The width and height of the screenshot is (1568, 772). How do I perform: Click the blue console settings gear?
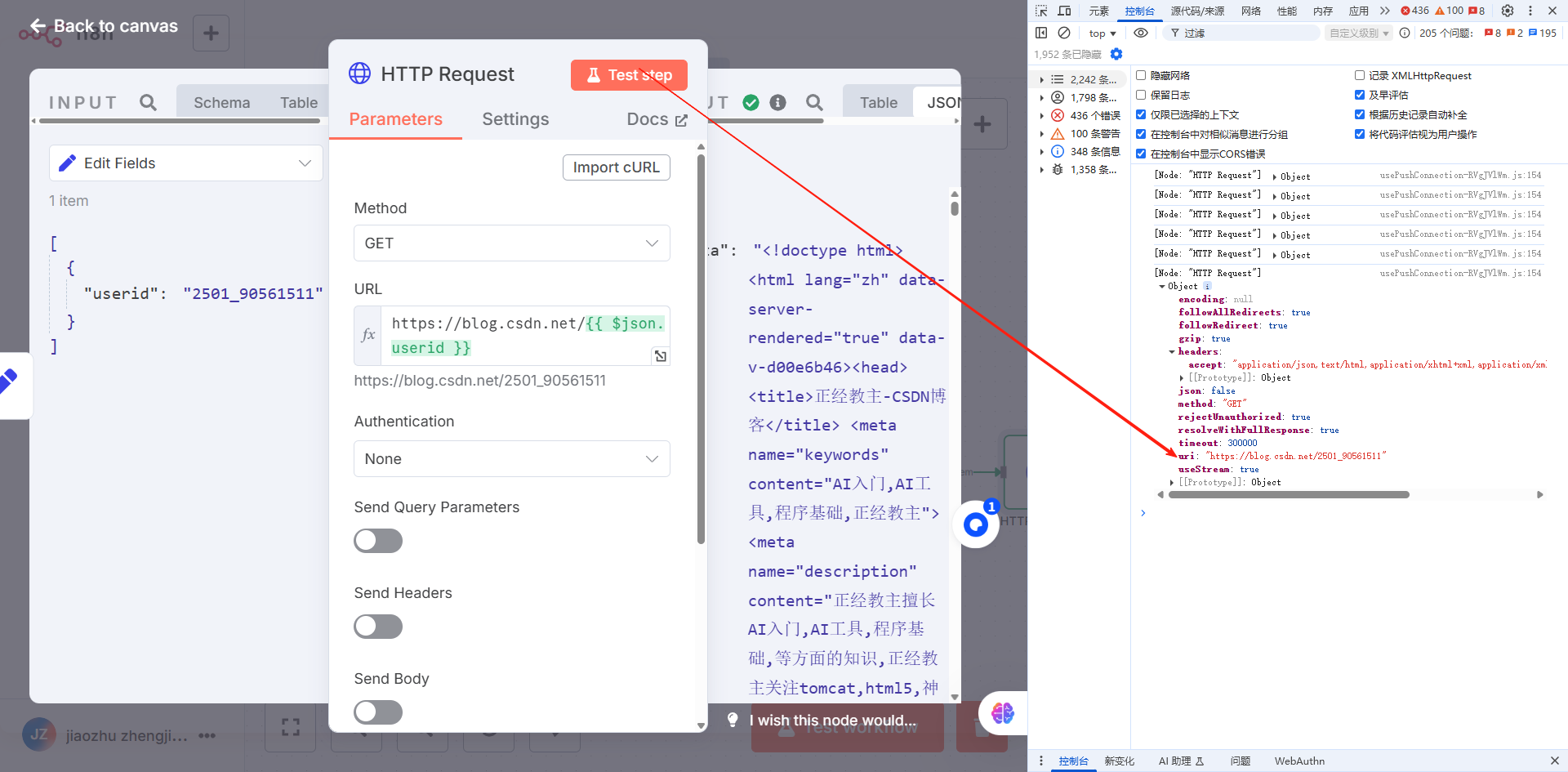click(x=1116, y=54)
